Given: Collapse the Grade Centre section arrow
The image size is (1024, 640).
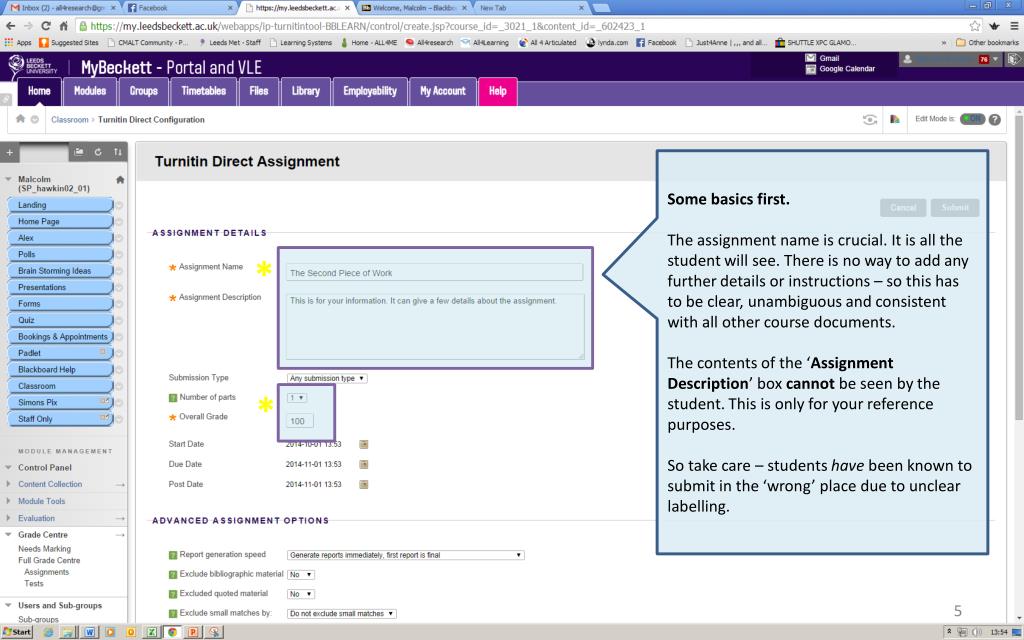Looking at the screenshot, I should pyautogui.click(x=8, y=535).
